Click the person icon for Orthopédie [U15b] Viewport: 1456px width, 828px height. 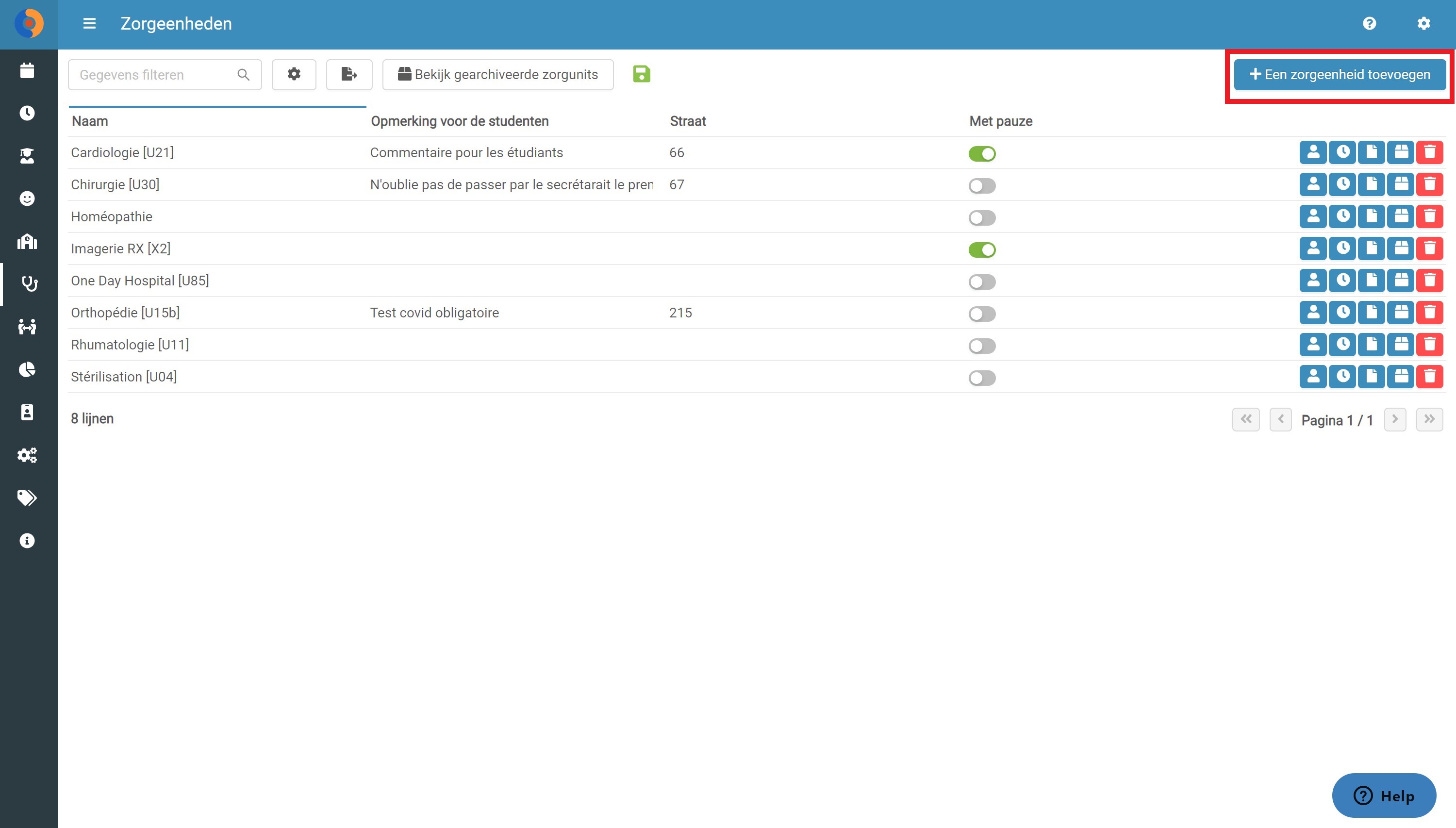coord(1313,312)
